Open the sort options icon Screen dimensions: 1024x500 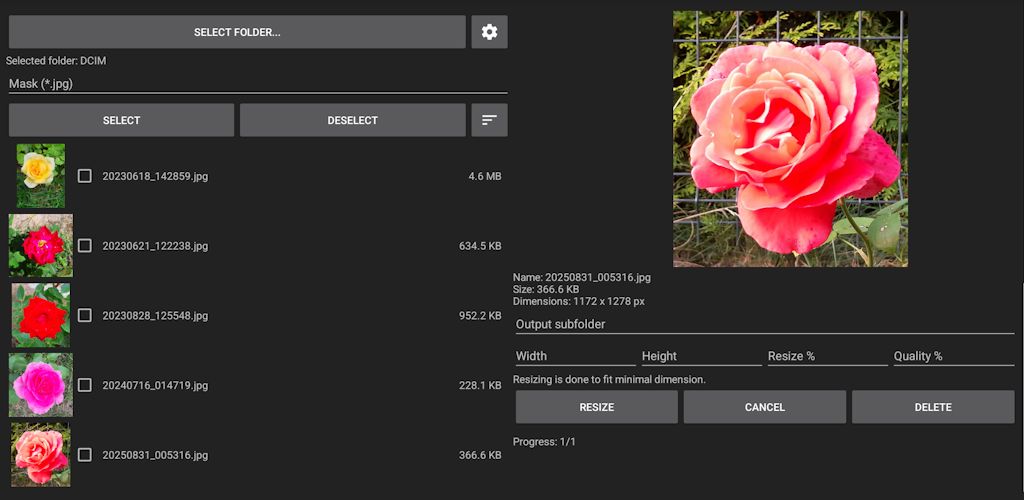click(489, 120)
